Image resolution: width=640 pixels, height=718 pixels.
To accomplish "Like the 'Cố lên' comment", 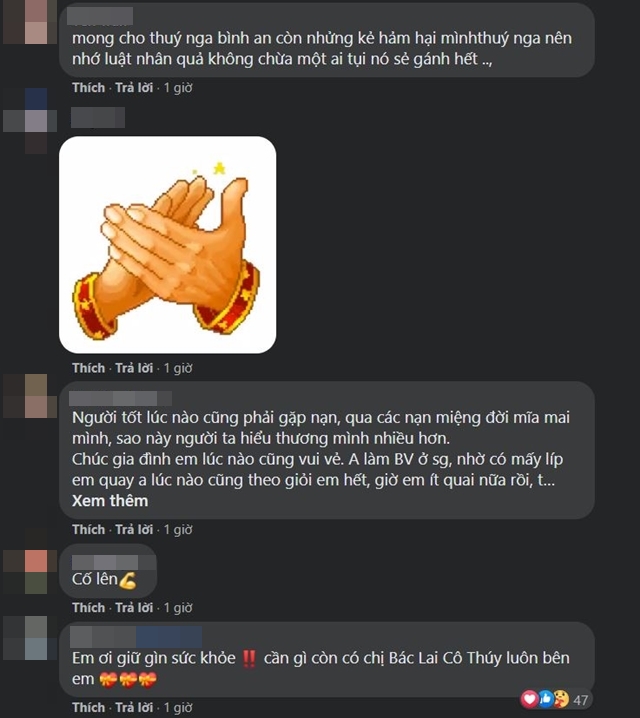I will tap(88, 608).
